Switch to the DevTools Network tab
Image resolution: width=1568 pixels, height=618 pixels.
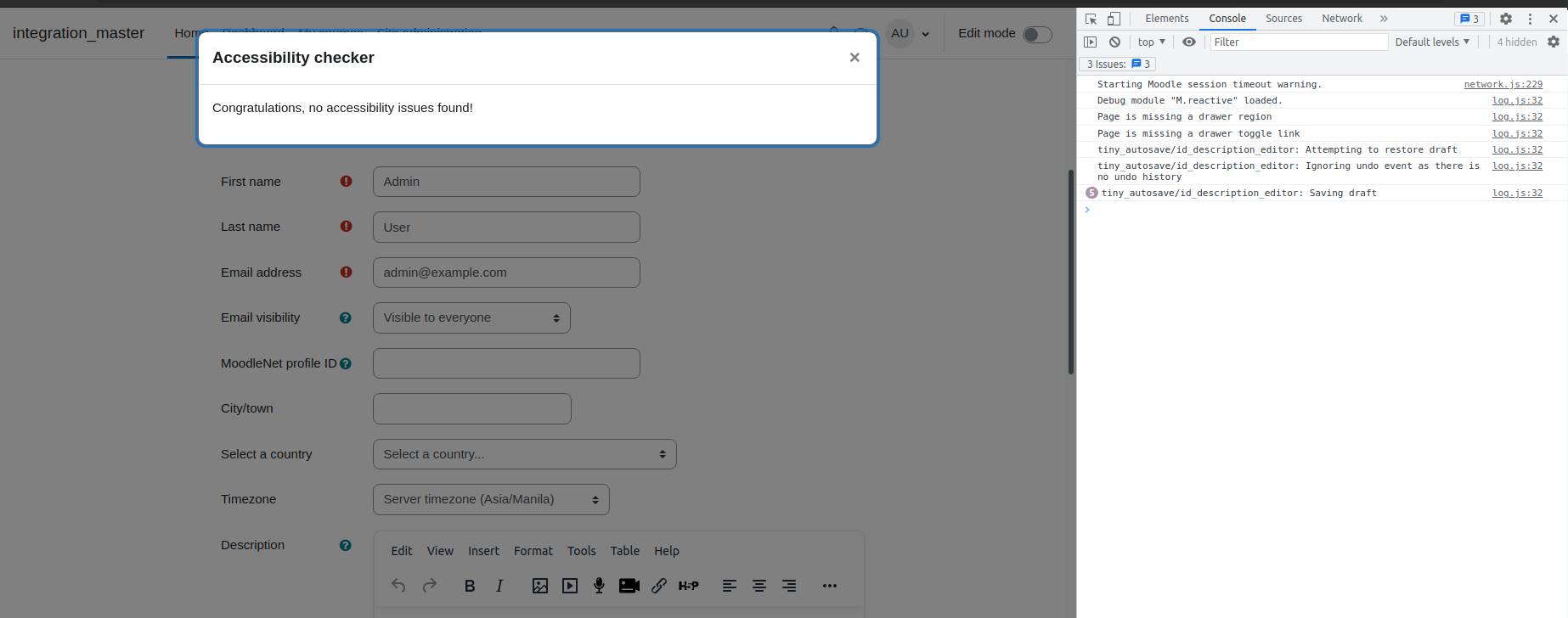coord(1342,19)
